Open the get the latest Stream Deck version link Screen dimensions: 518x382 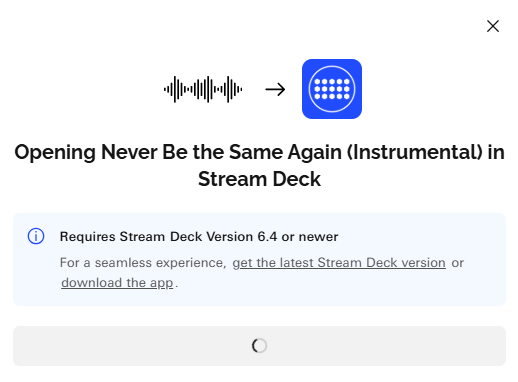click(x=339, y=263)
